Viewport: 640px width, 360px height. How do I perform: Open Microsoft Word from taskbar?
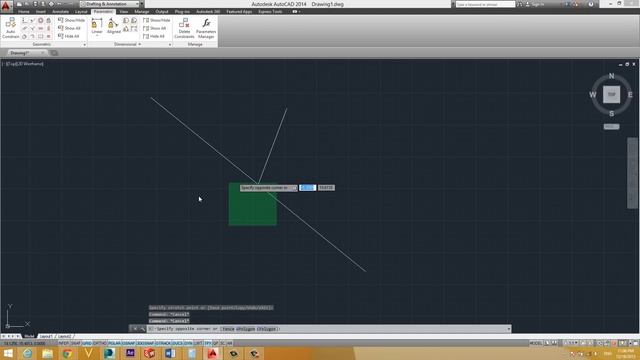[170, 353]
